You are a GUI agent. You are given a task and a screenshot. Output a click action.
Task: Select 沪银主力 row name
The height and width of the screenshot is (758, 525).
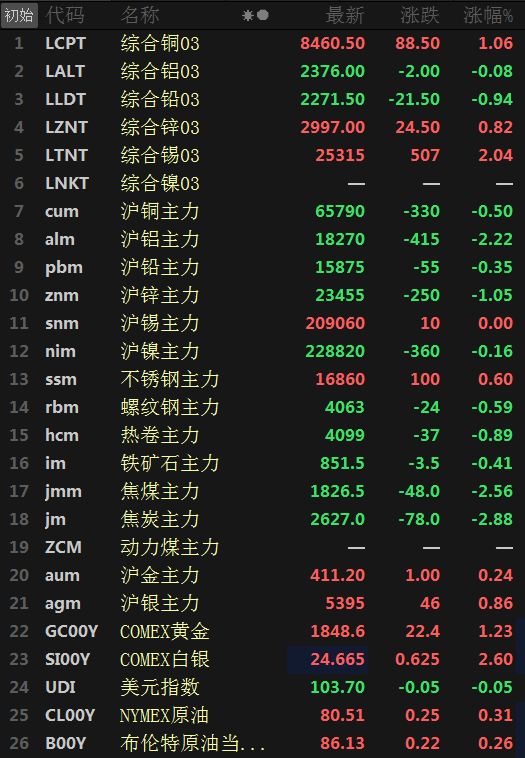click(160, 604)
